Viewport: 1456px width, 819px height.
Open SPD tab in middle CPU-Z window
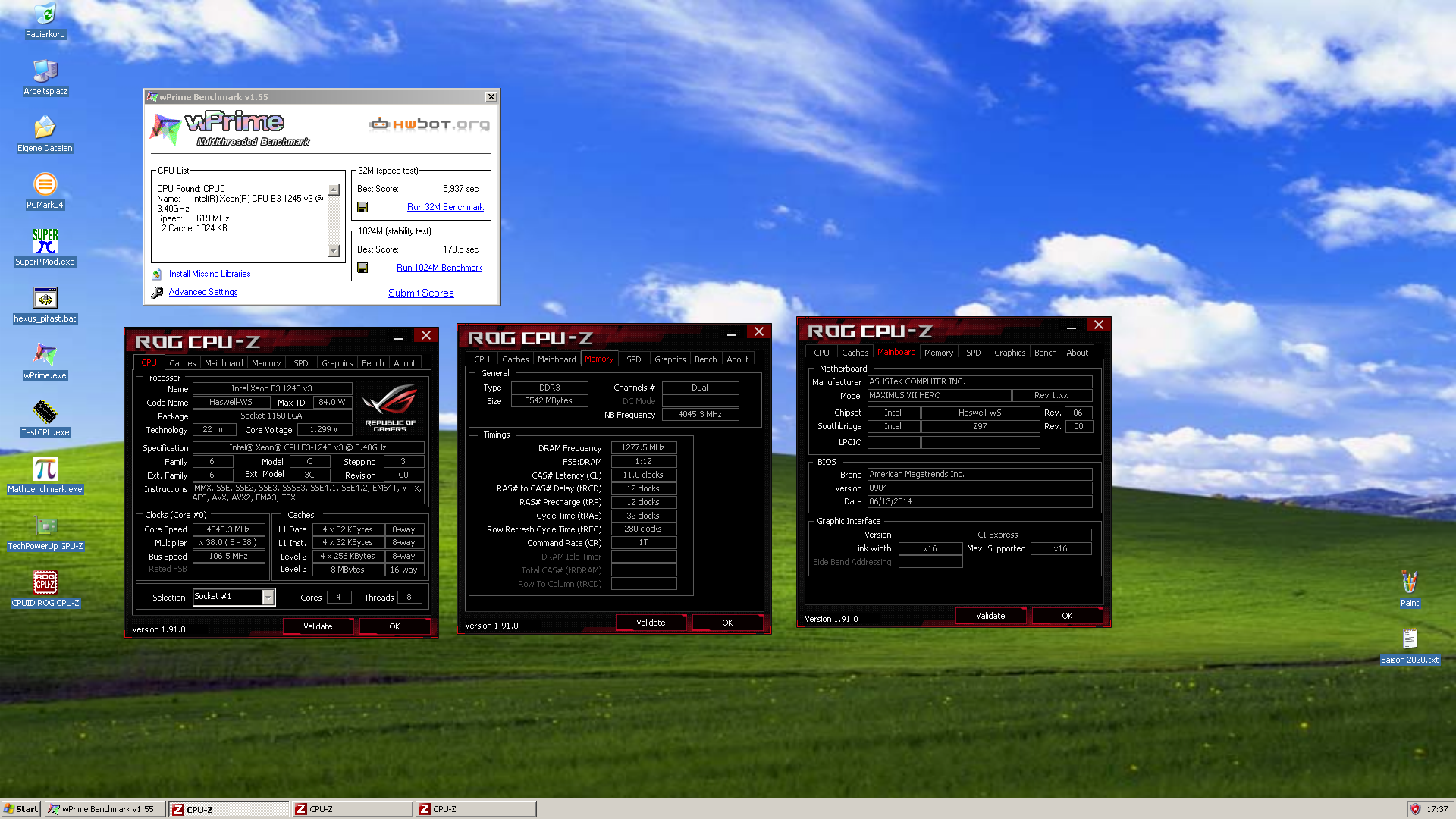point(634,359)
